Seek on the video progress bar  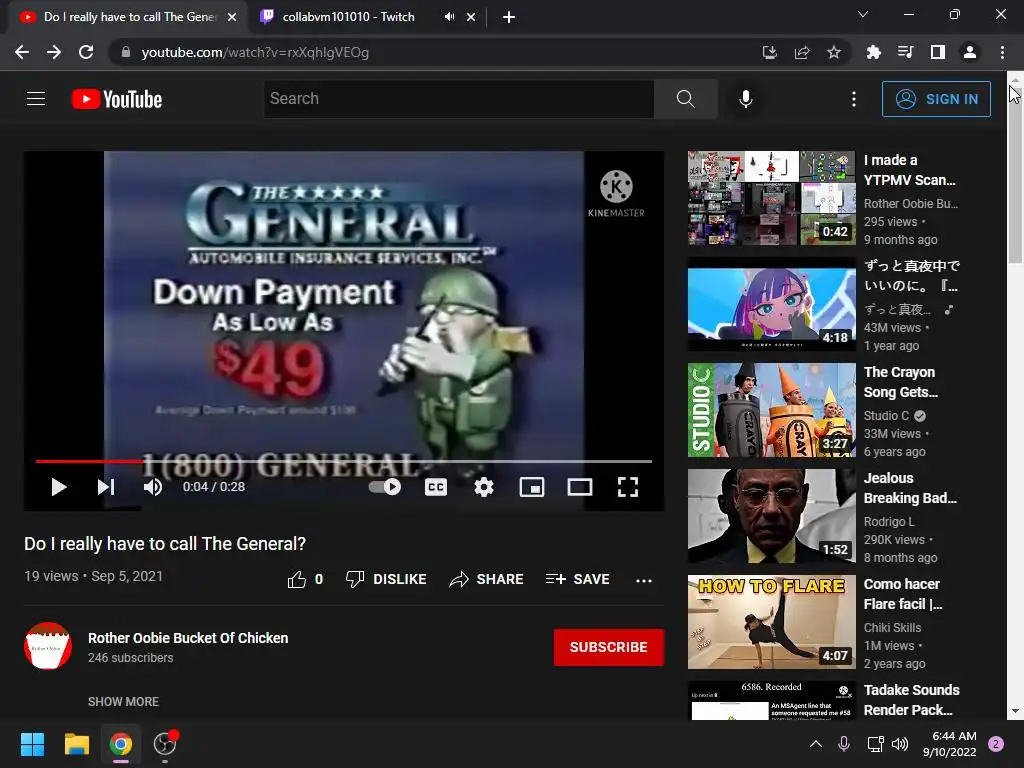click(344, 461)
